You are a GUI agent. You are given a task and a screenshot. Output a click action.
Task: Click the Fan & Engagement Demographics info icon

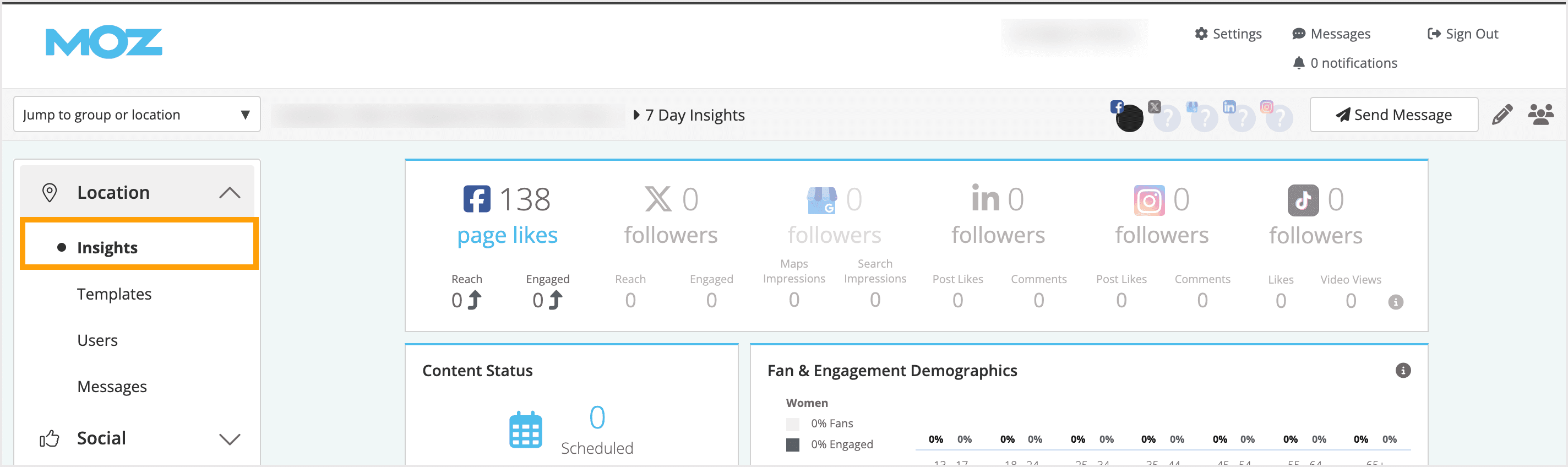coord(1403,370)
